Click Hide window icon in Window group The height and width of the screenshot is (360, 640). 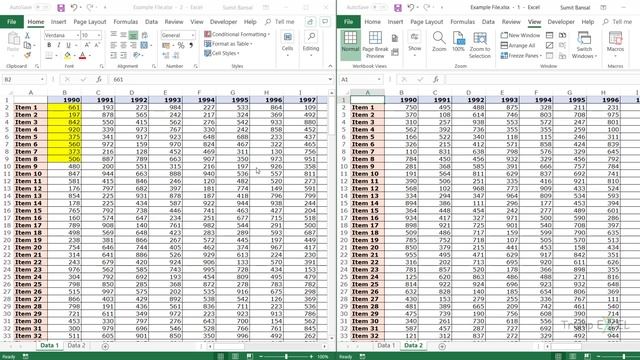pos(550,45)
